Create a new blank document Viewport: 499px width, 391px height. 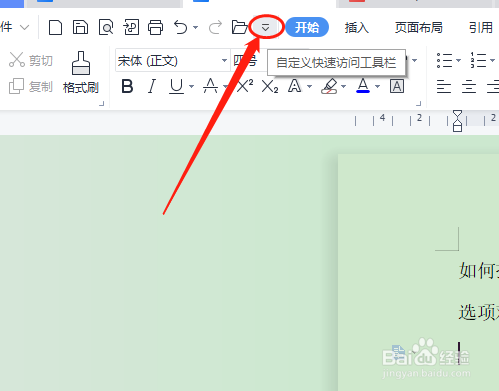[x=55, y=27]
